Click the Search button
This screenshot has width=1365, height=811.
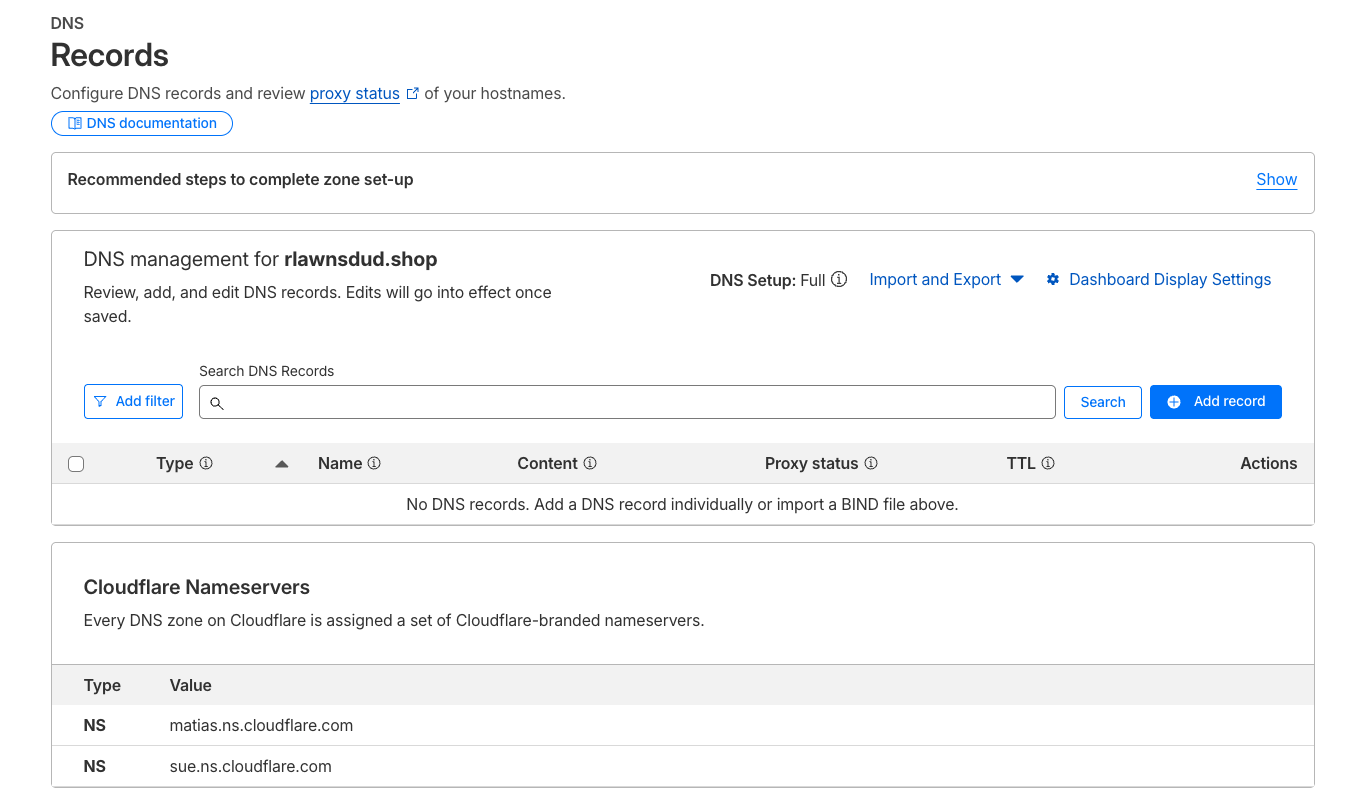click(1102, 402)
